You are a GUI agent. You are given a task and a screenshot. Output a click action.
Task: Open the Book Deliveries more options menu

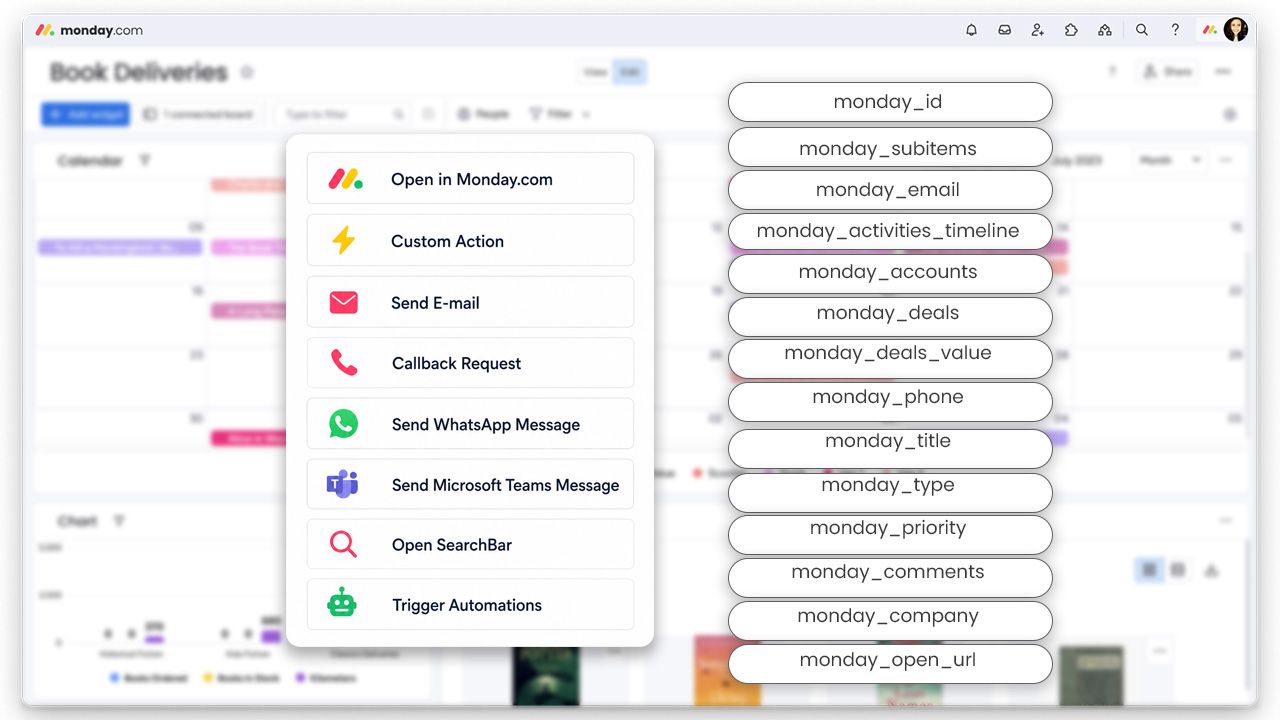[1223, 72]
